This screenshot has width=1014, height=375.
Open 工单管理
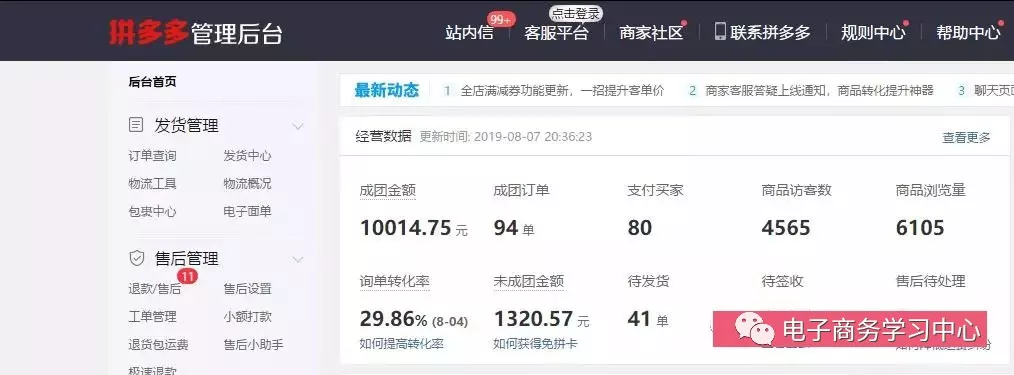[152, 317]
